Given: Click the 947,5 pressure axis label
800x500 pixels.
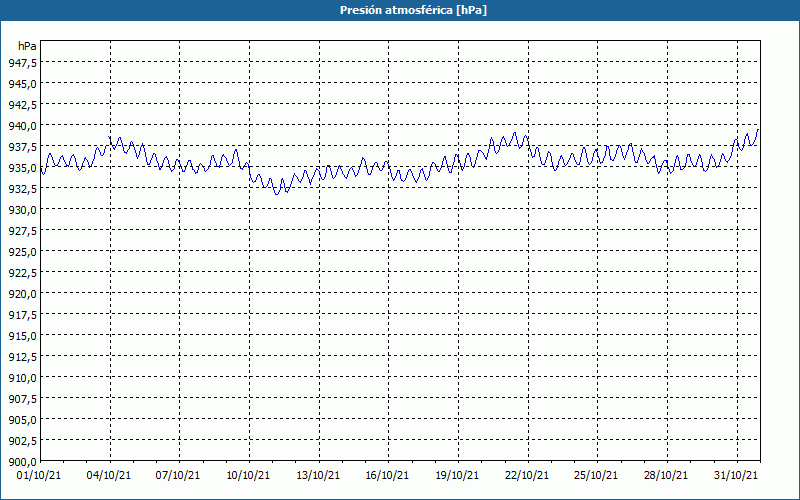Looking at the screenshot, I should [x=22, y=63].
